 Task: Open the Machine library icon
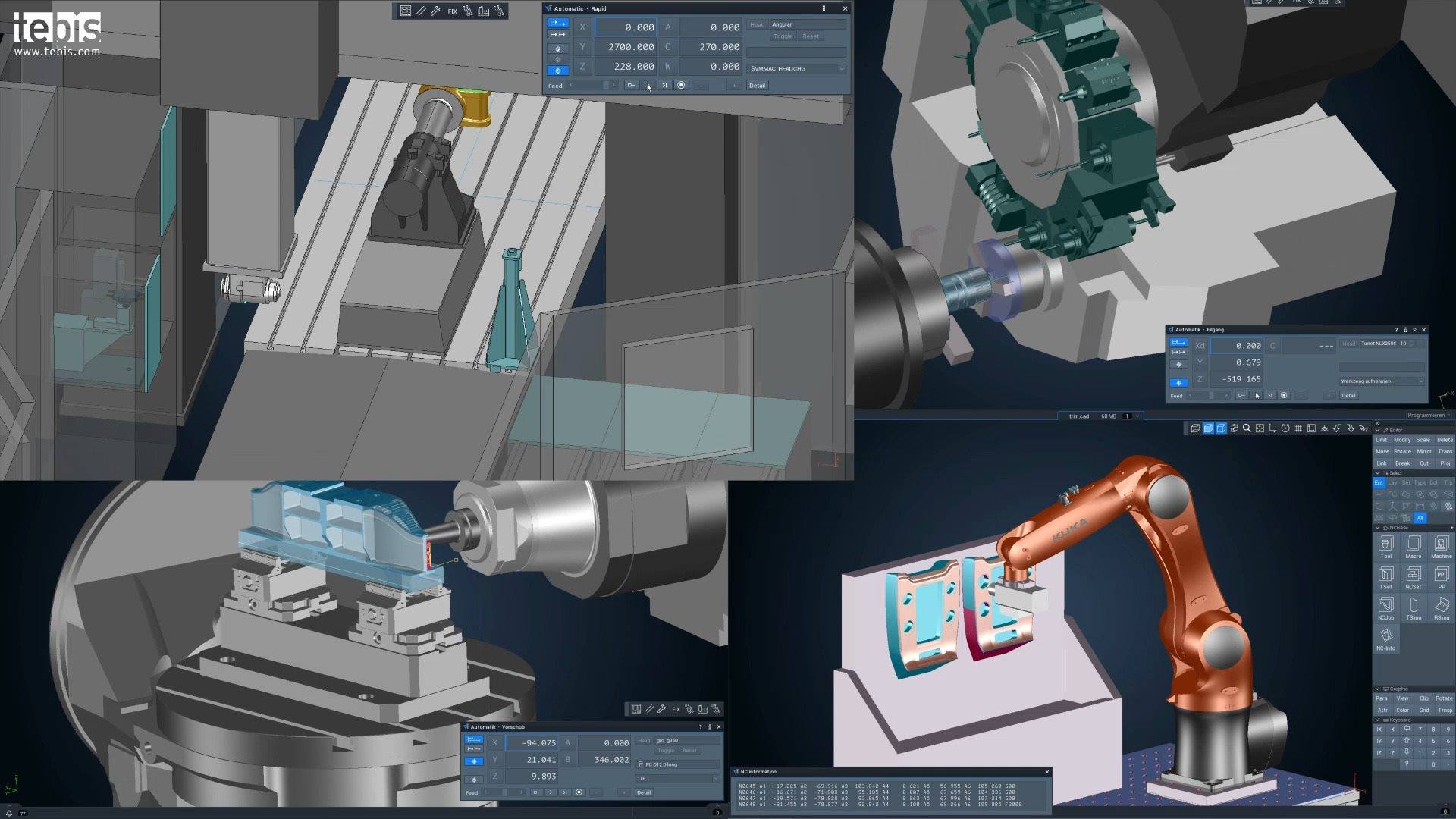(1442, 547)
